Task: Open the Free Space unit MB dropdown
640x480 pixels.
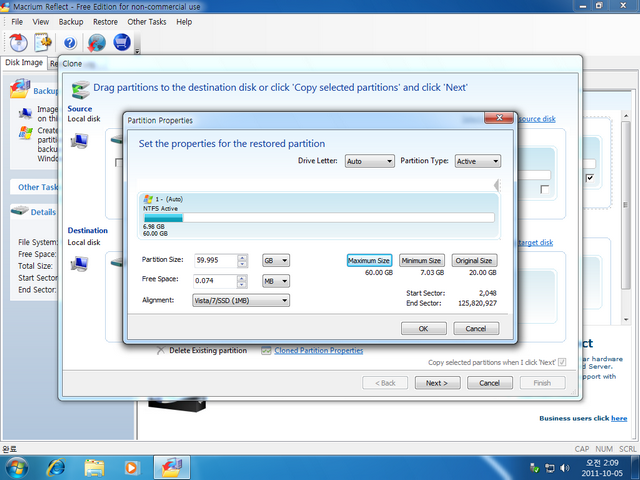Action: [276, 281]
